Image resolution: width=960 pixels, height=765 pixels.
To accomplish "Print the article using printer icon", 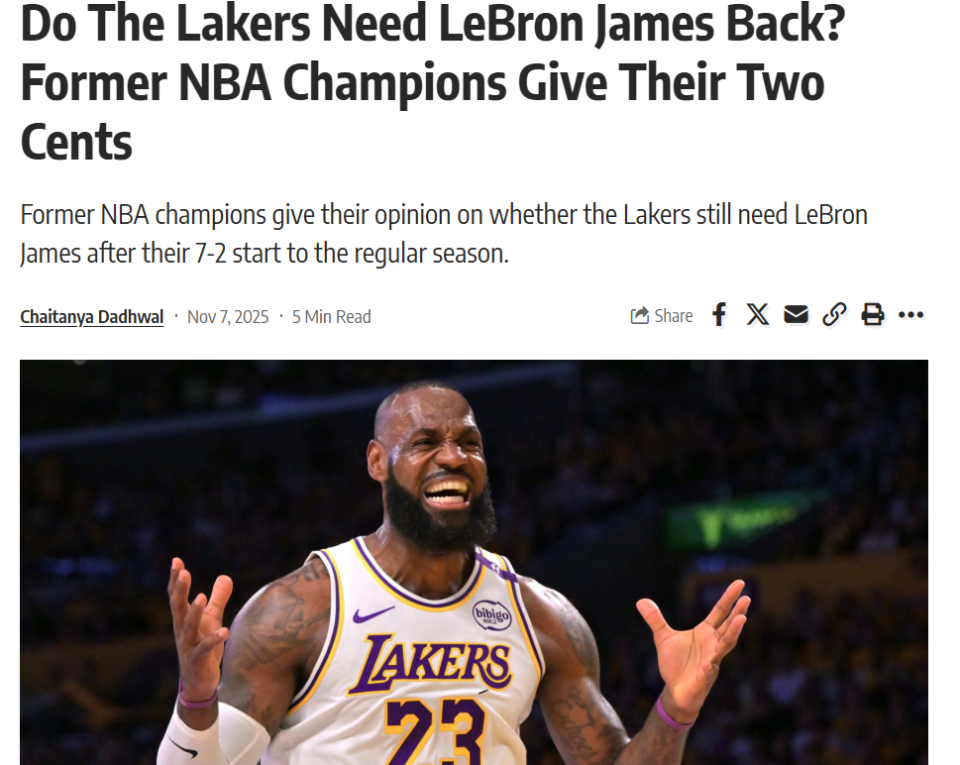I will coord(872,315).
